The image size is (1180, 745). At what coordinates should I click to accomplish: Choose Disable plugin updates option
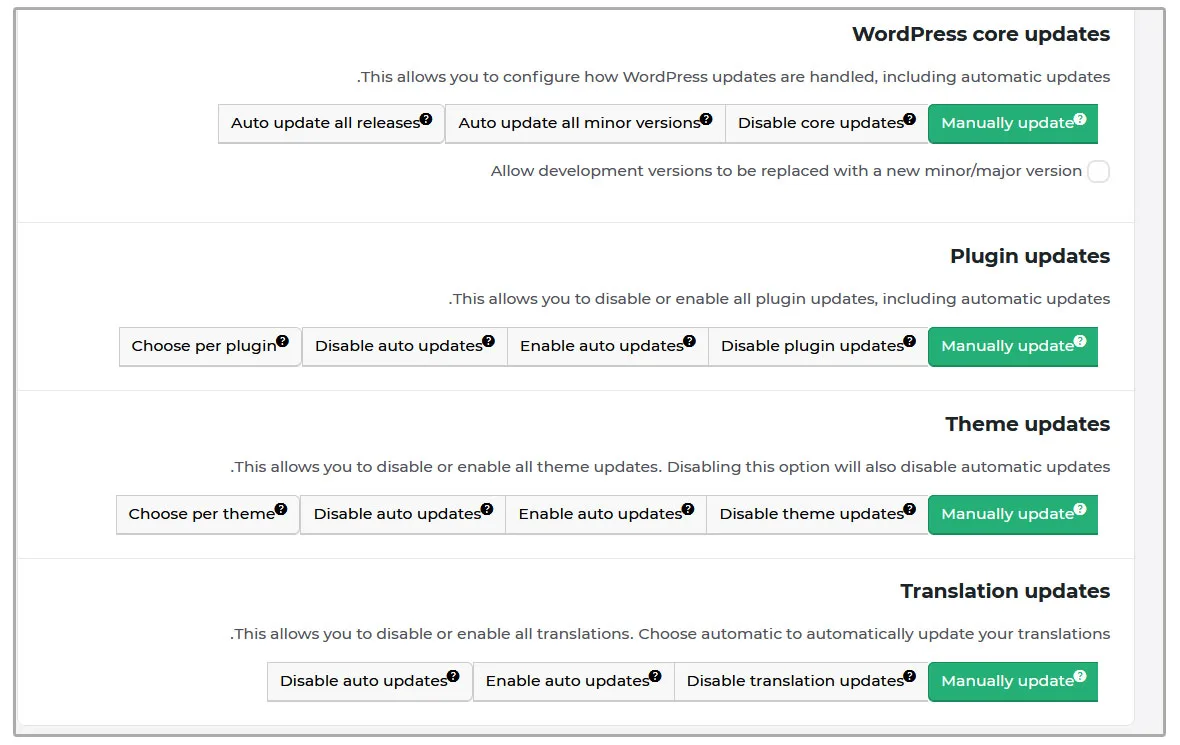pyautogui.click(x=818, y=346)
